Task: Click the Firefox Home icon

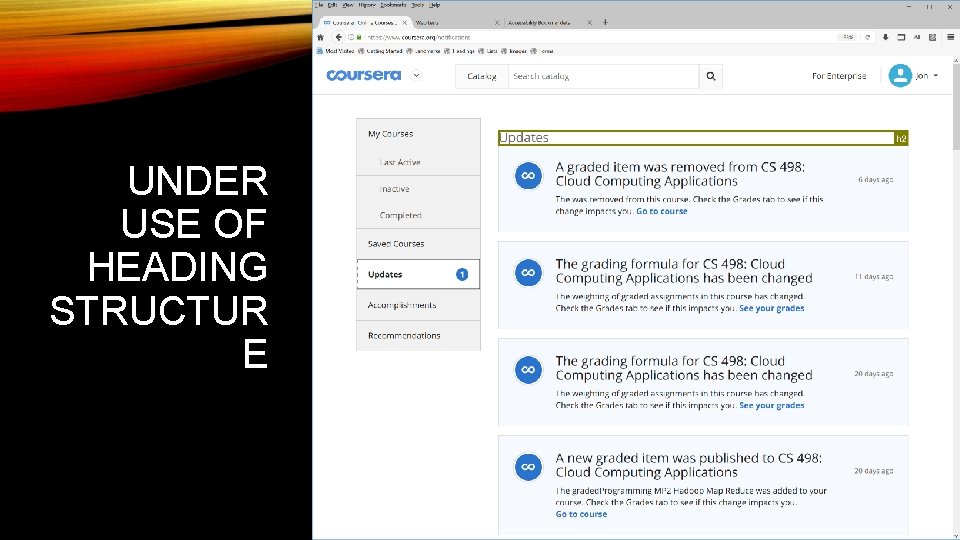Action: [x=320, y=37]
